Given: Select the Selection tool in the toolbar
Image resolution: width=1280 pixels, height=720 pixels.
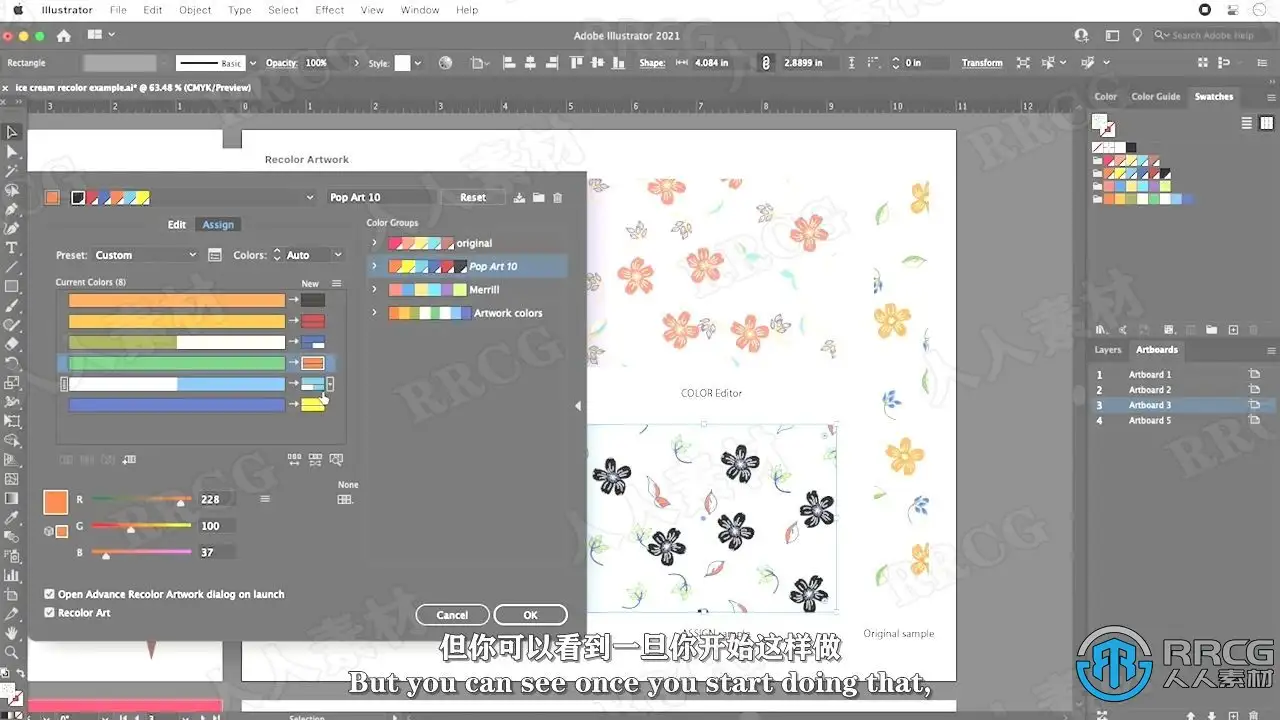Looking at the screenshot, I should pos(12,132).
